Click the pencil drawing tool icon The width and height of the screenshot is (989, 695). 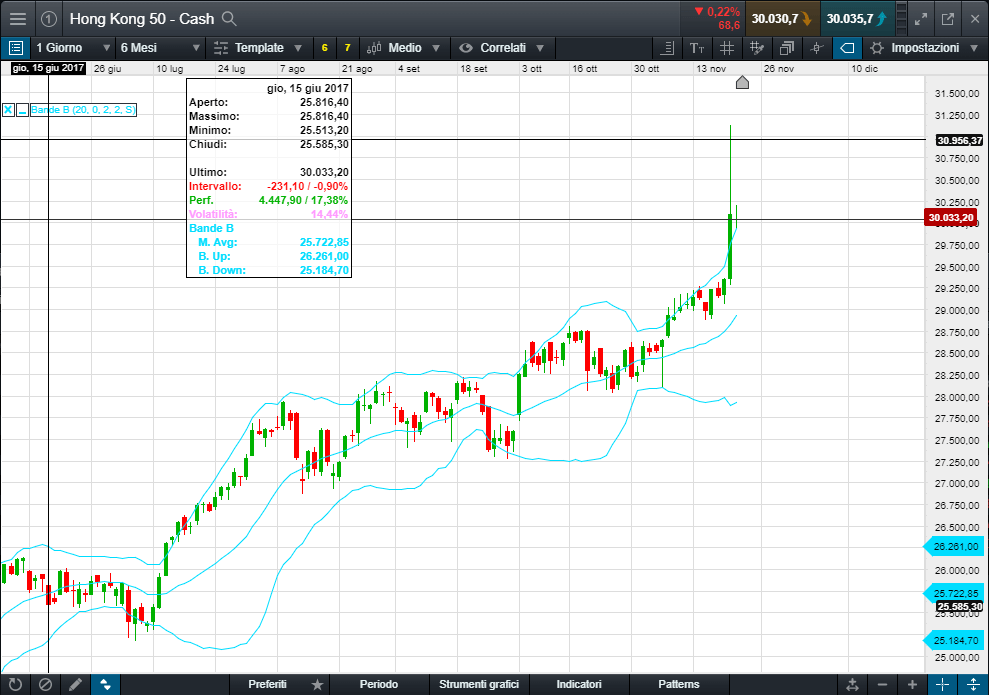tap(75, 685)
